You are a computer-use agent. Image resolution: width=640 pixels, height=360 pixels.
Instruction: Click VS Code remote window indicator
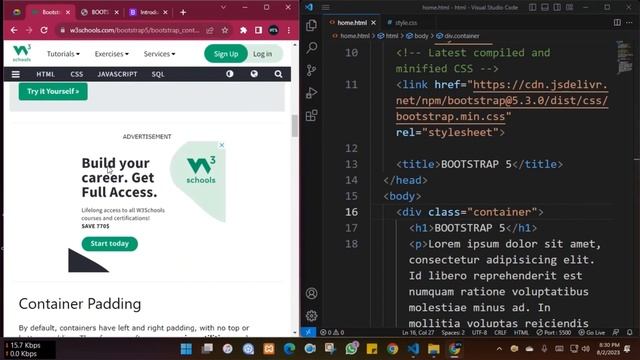tap(308, 332)
